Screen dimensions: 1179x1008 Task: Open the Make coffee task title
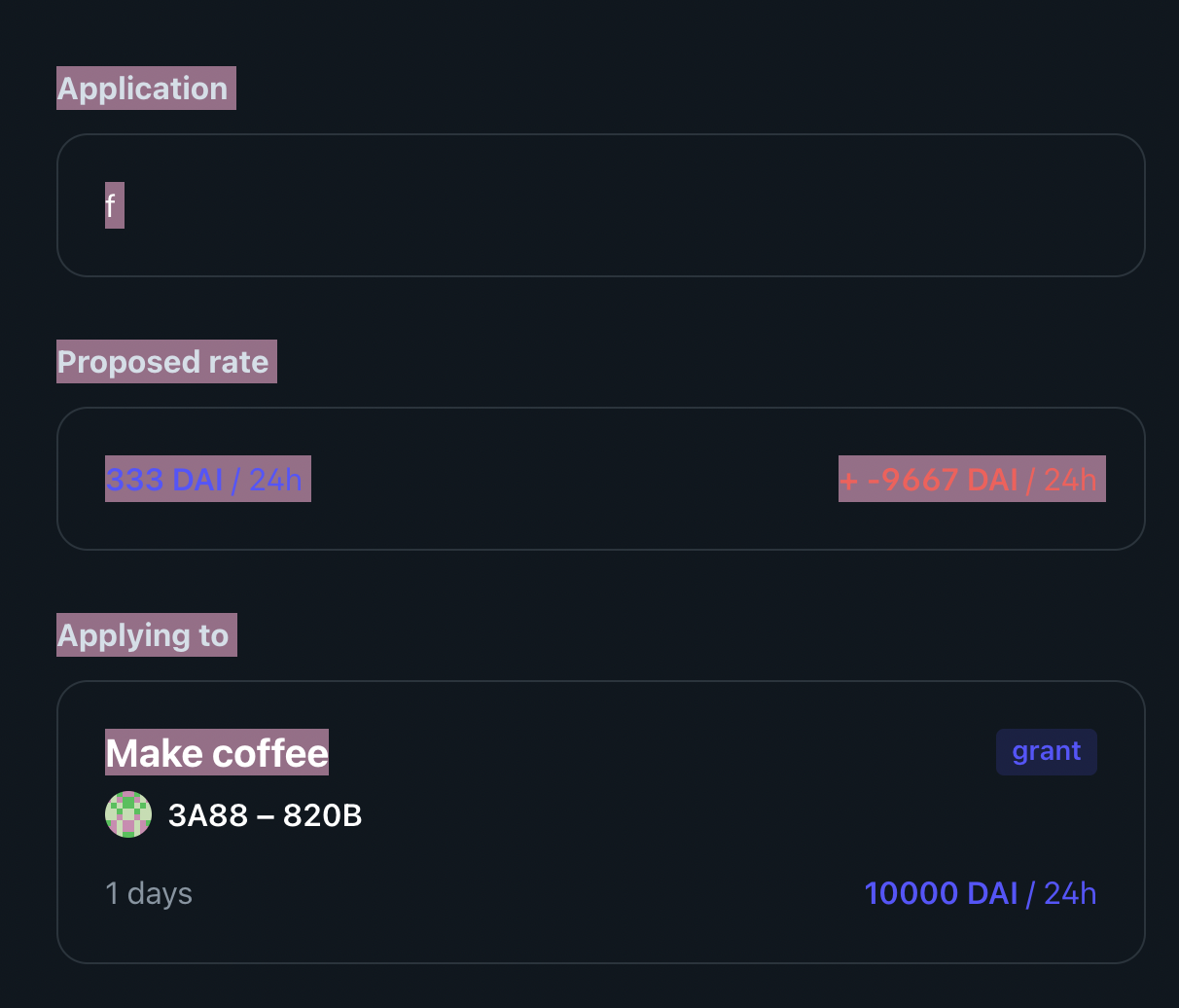pos(216,751)
